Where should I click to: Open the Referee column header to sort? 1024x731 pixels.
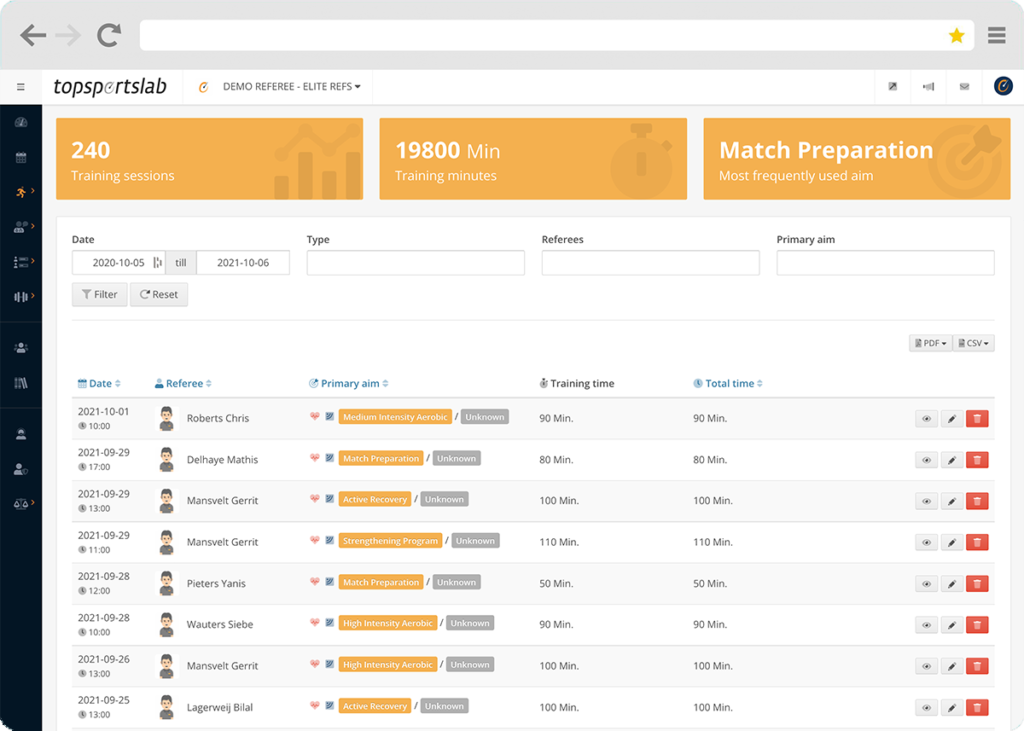click(185, 383)
